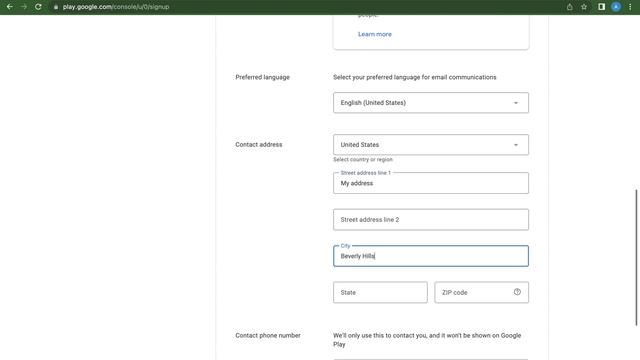
Task: Open the profile avatar menu
Action: point(616,7)
